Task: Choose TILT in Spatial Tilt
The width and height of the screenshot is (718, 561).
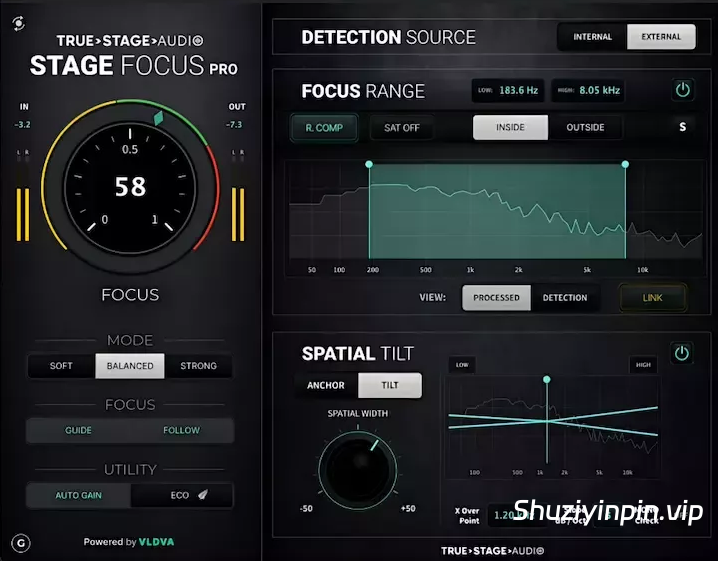Action: [390, 385]
